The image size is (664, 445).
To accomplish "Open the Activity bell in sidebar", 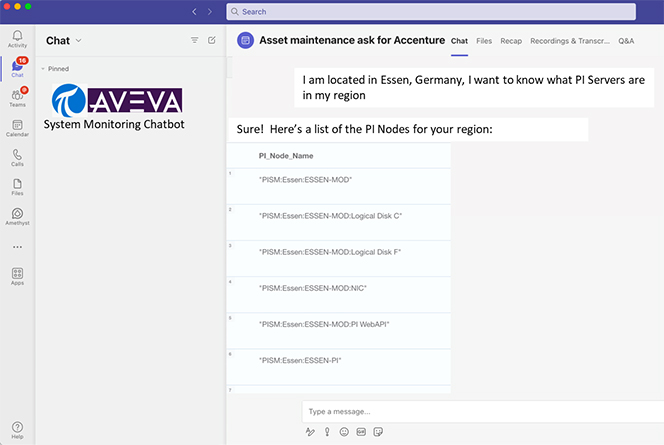I will click(x=17, y=39).
